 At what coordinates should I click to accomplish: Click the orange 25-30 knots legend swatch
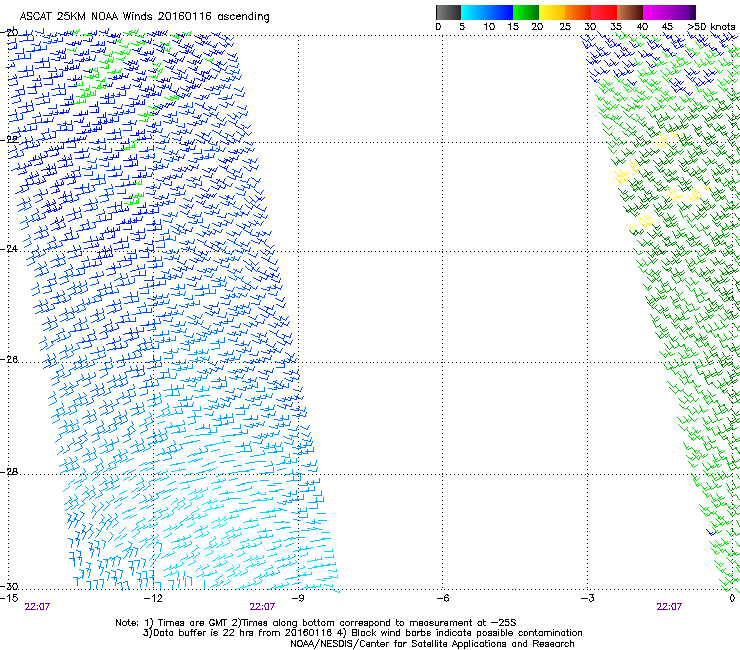[578, 12]
